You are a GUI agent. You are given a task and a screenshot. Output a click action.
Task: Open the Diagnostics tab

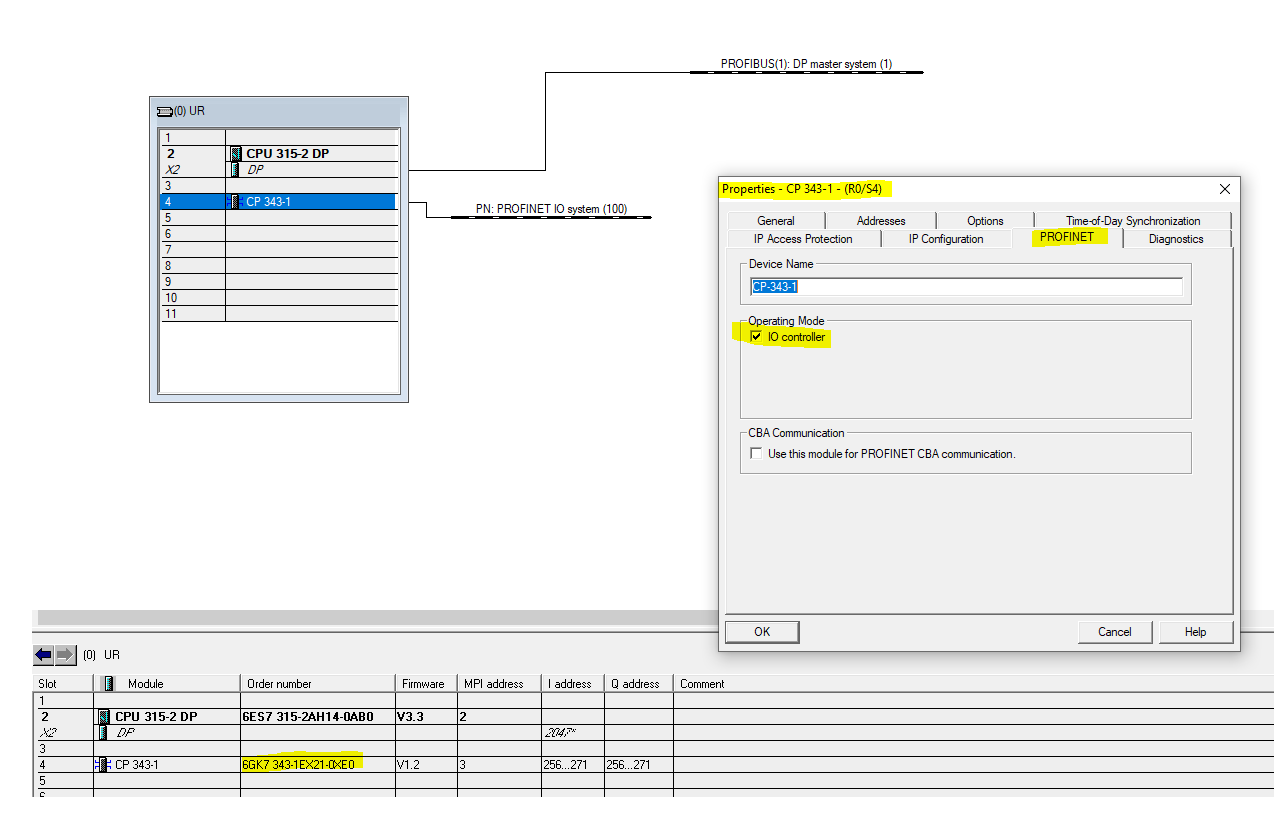point(1176,239)
